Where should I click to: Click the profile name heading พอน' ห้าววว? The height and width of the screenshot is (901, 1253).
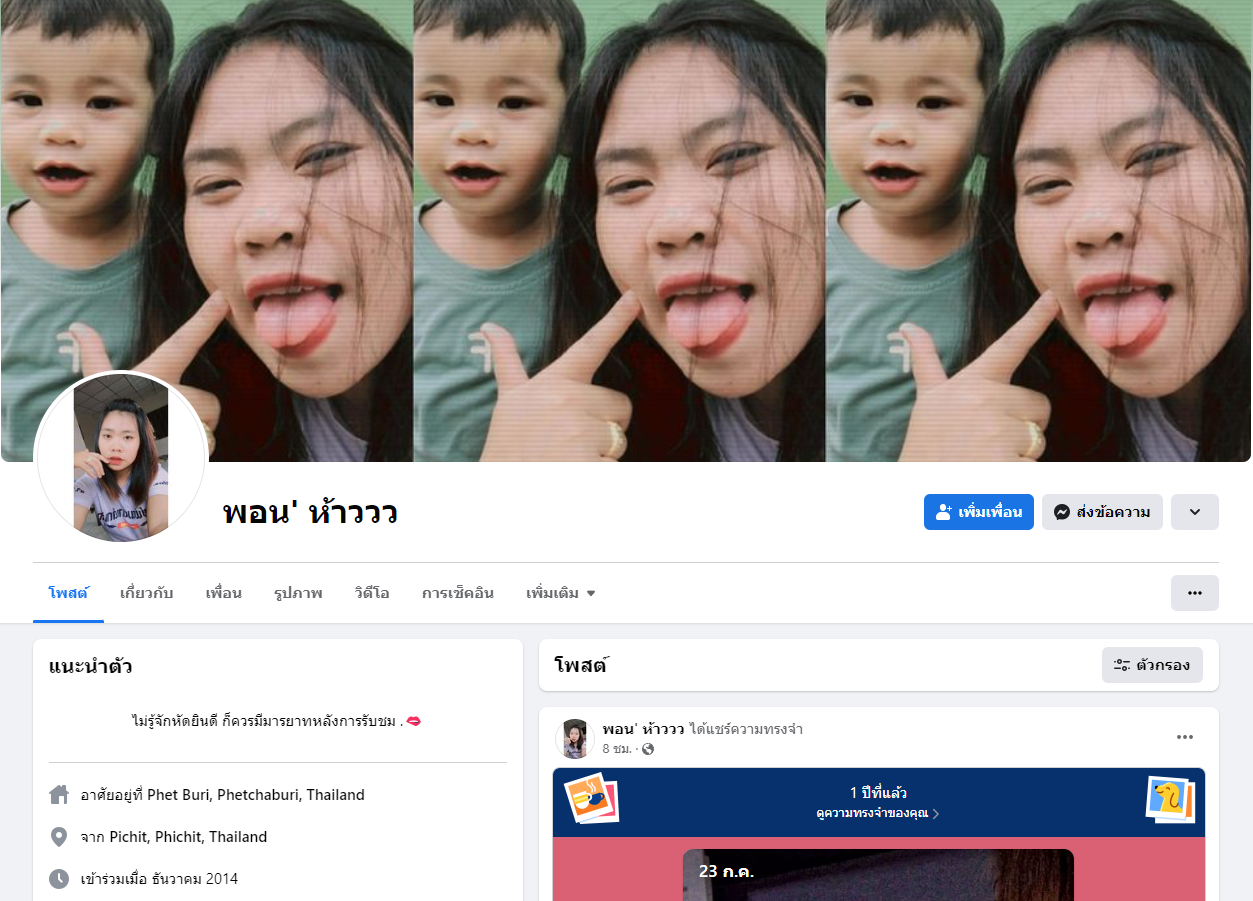coord(310,513)
